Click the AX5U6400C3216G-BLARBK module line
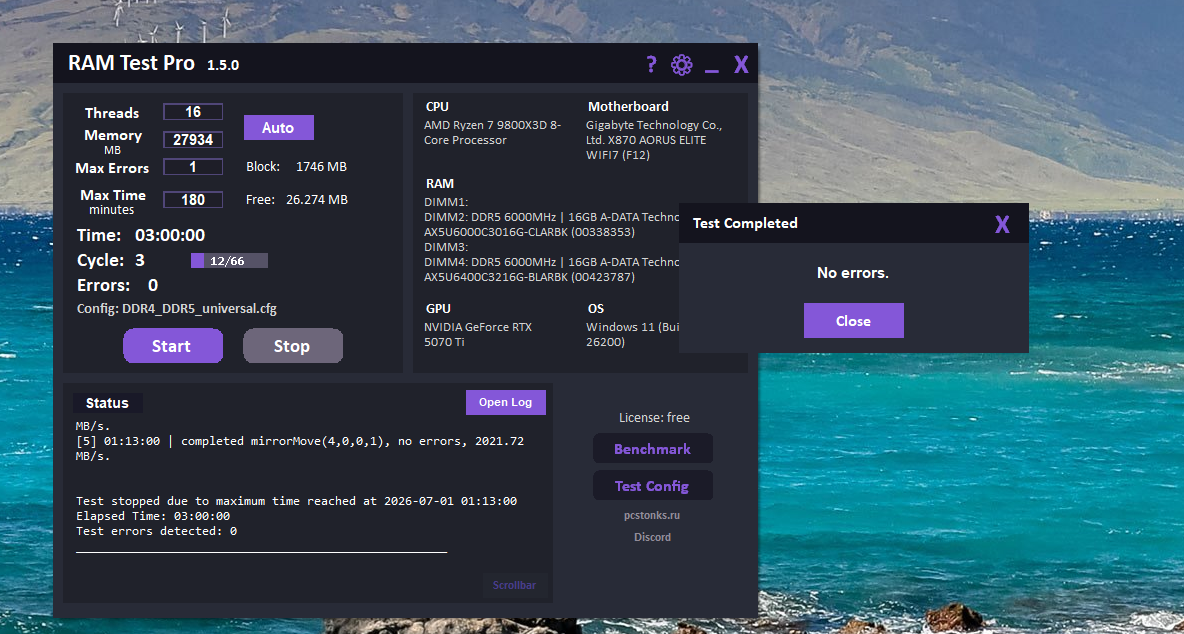Screen dimensions: 1184x634 530,277
